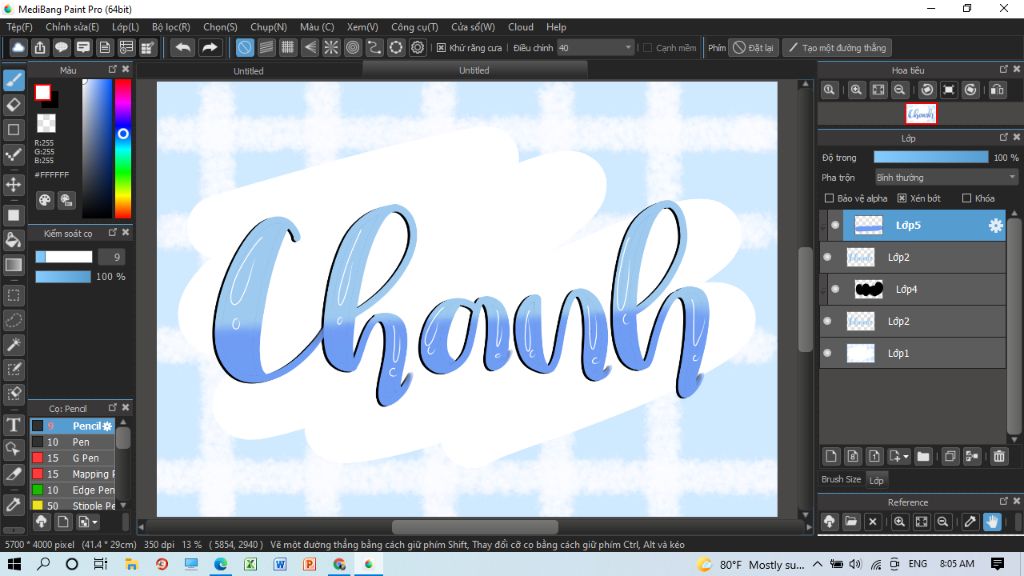Select the Move tool
The width and height of the screenshot is (1024, 576).
[x=14, y=185]
